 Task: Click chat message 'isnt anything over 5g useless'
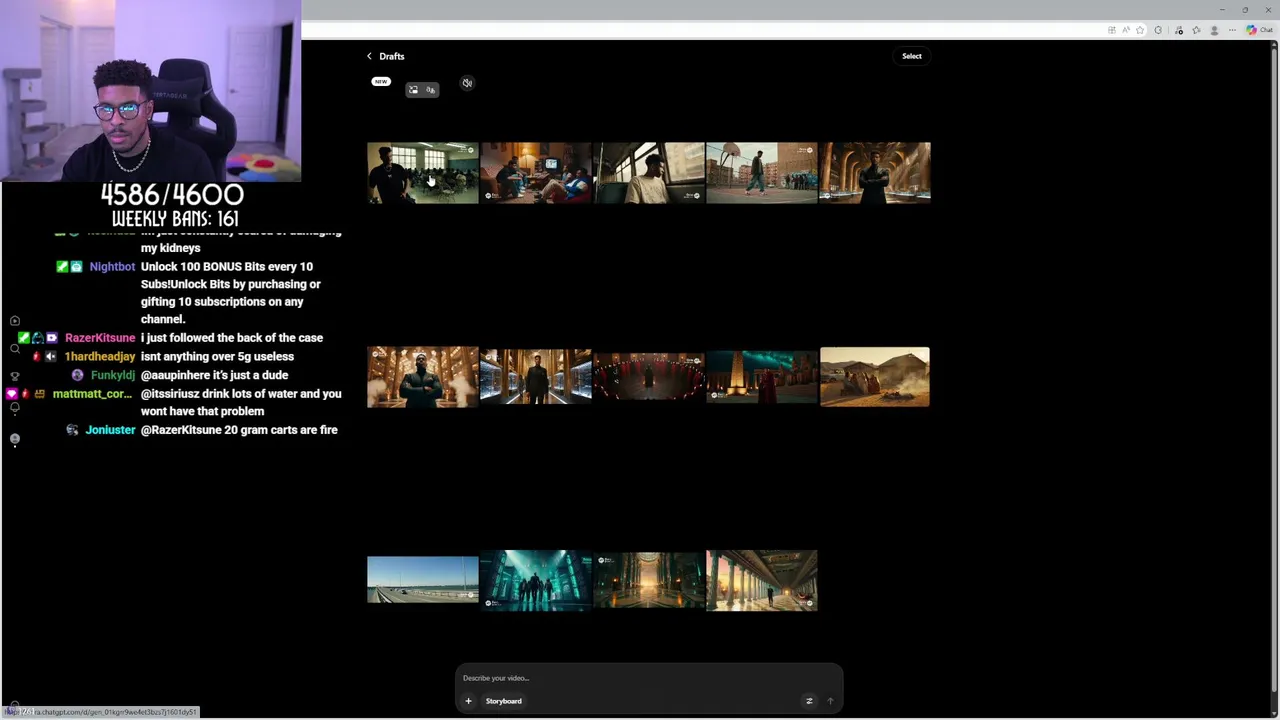point(217,357)
